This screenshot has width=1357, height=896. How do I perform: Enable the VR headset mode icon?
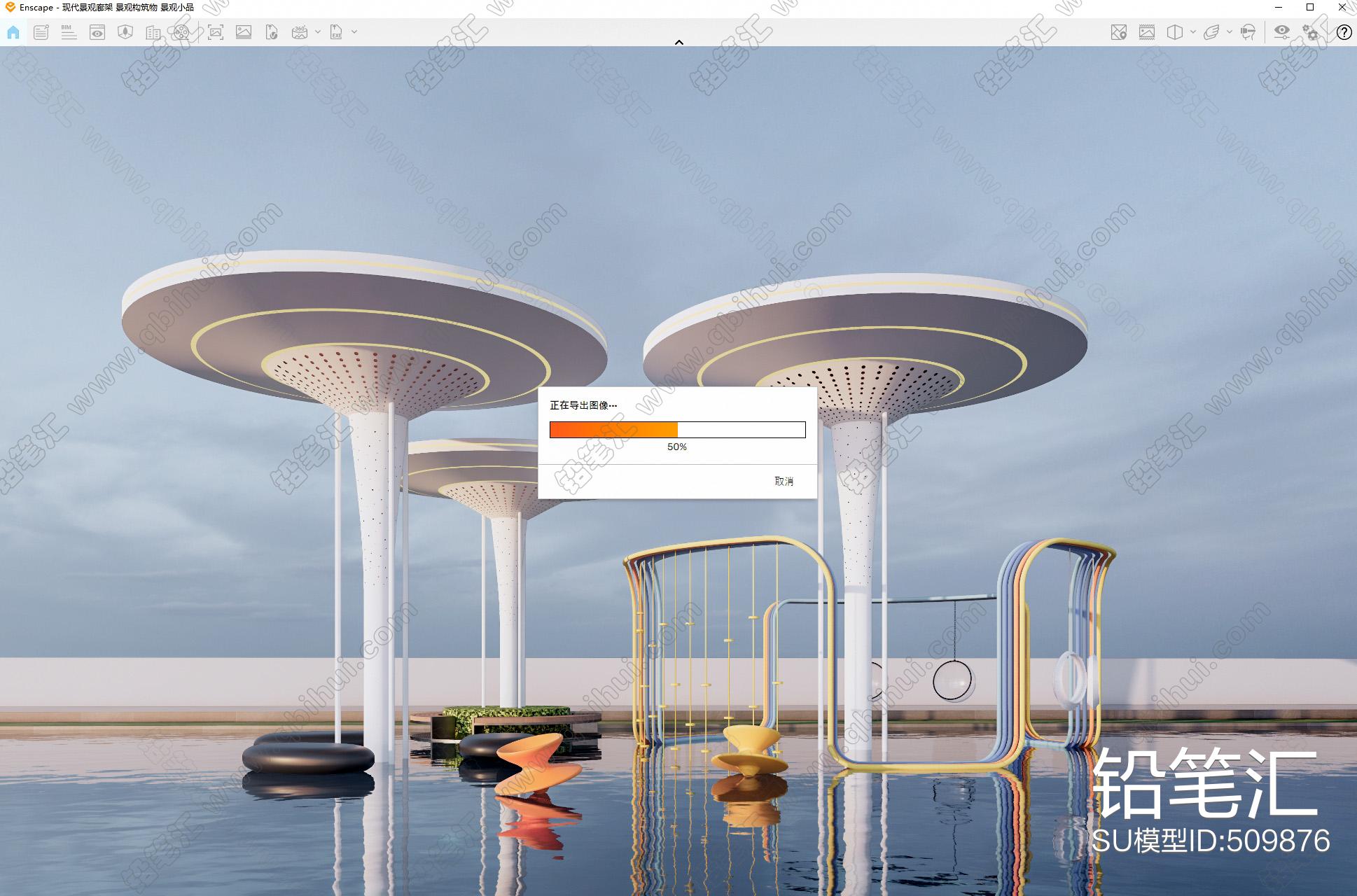click(1248, 32)
